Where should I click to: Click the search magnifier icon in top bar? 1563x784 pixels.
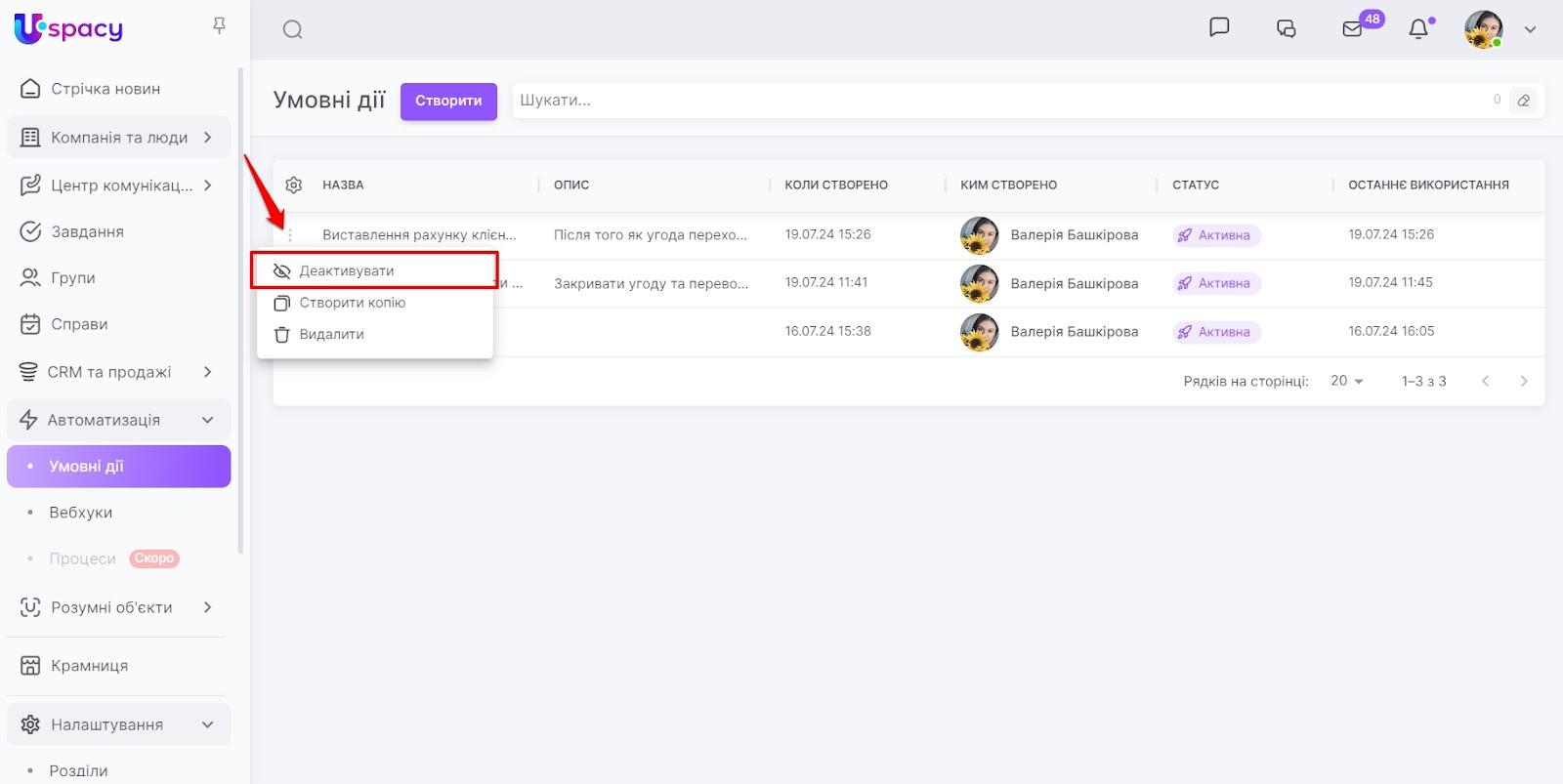[x=292, y=29]
